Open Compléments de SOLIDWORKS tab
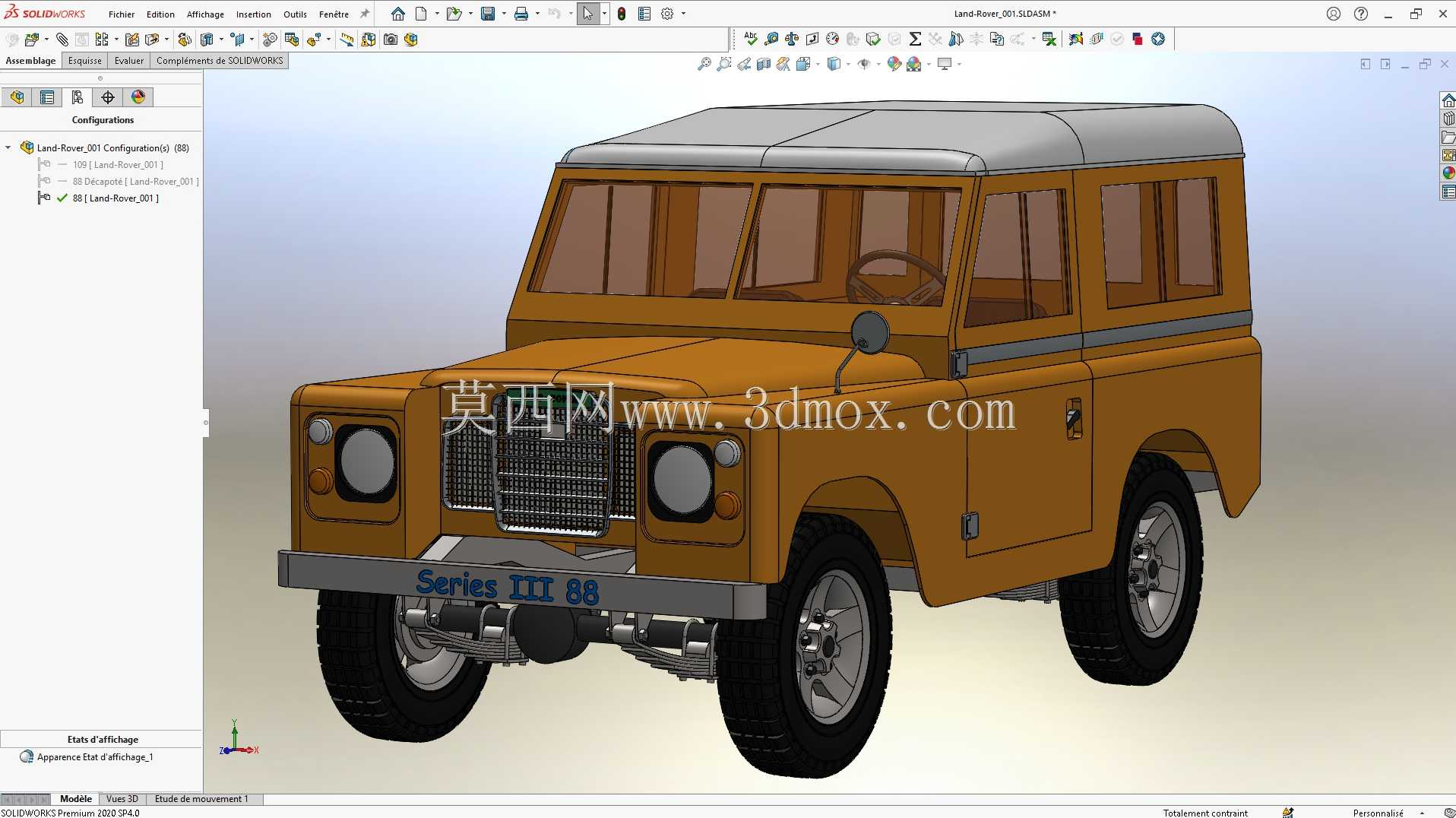The height and width of the screenshot is (818, 1456). 220,61
